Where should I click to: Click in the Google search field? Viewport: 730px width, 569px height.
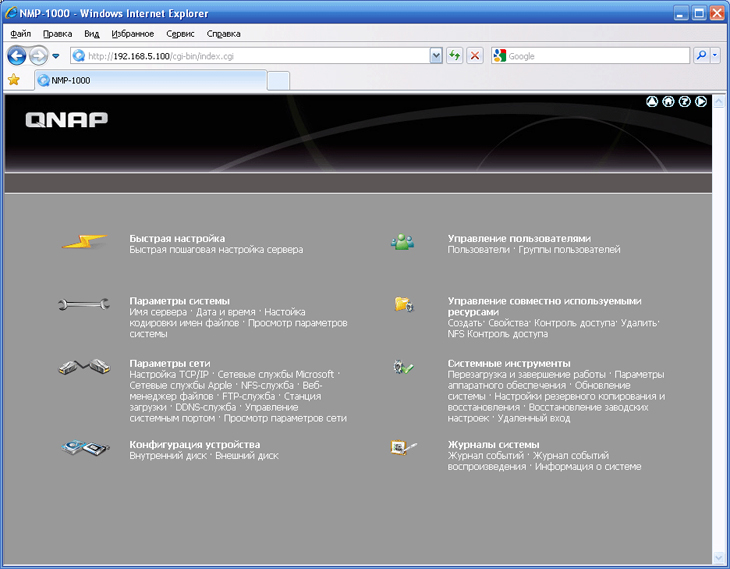click(x=595, y=56)
